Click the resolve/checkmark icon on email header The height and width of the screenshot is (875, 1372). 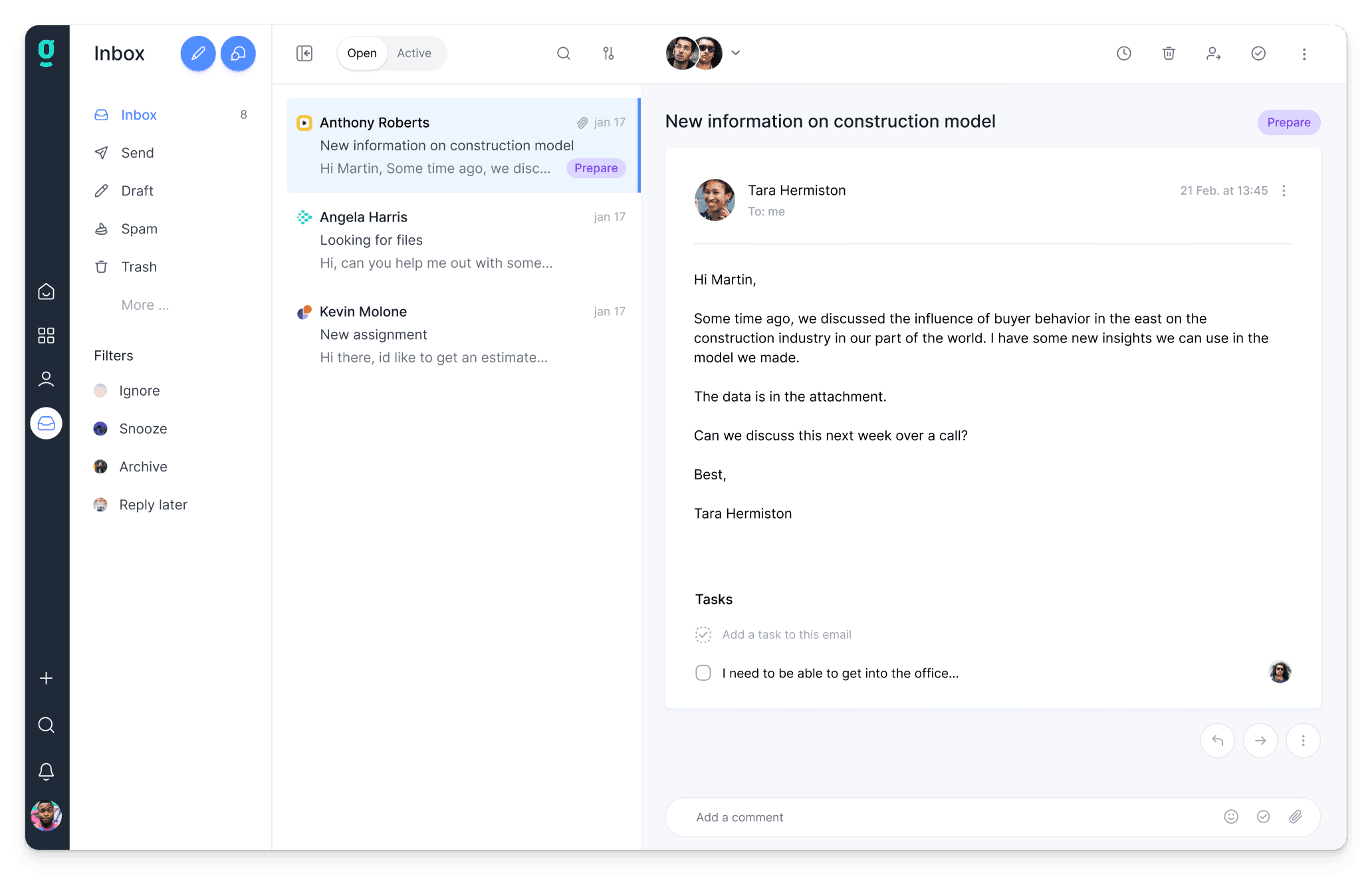point(1258,53)
